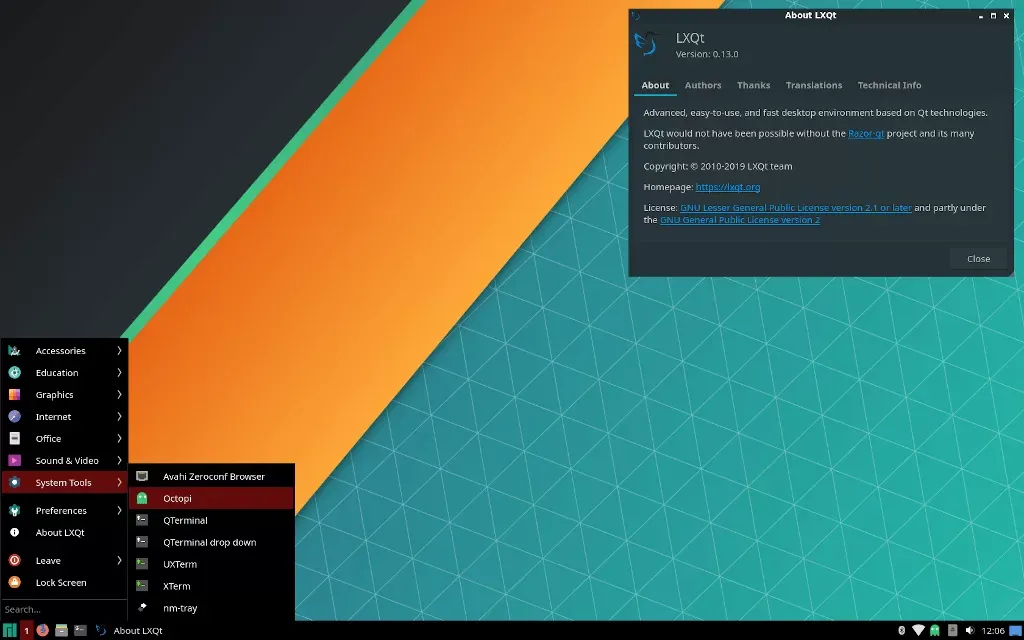Viewport: 1024px width, 640px height.
Task: Click the Octopi notifier tray icon
Action: pos(935,630)
